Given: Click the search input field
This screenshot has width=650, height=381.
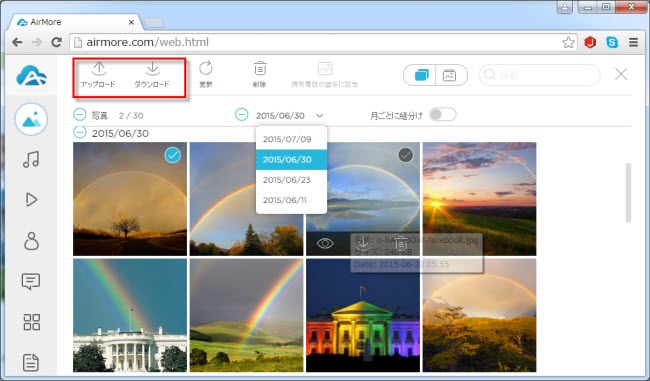Looking at the screenshot, I should 540,75.
